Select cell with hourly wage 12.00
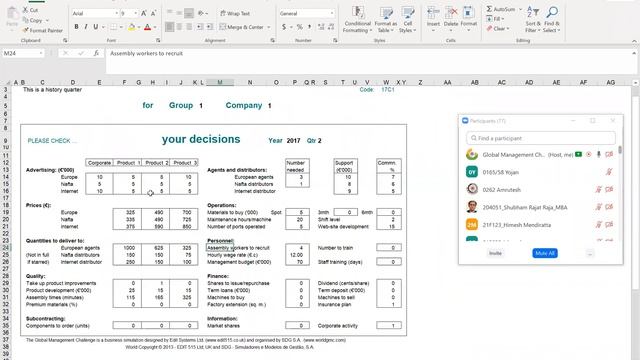640x360 pixels. tap(297, 255)
